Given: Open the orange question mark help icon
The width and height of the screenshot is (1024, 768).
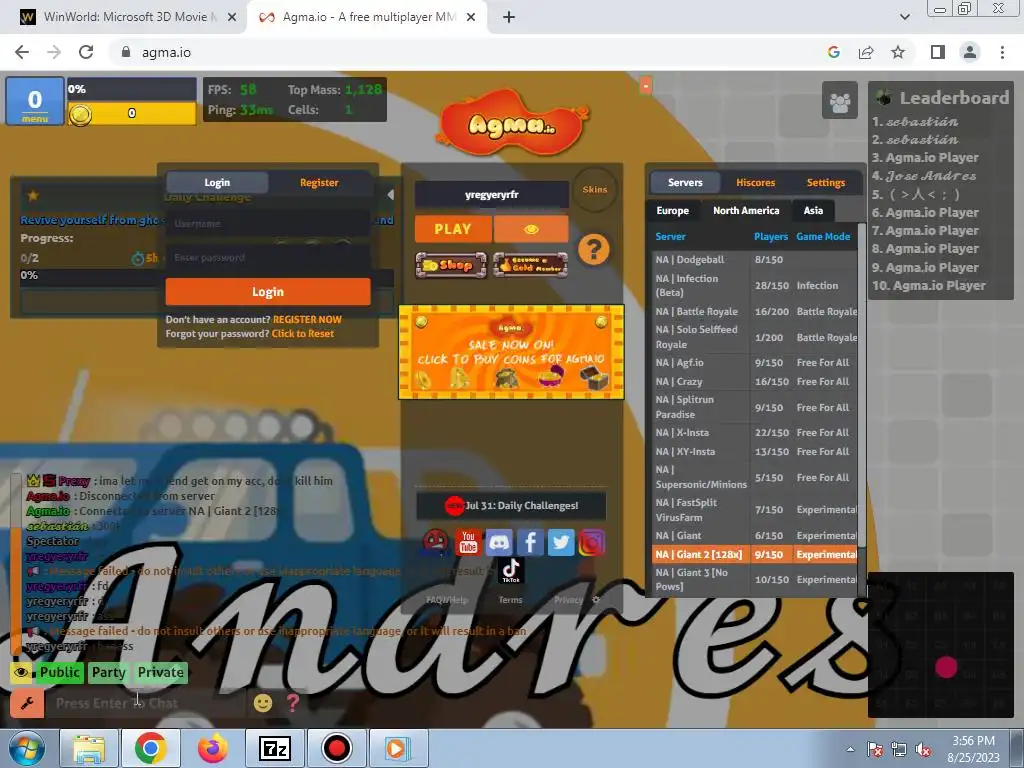Looking at the screenshot, I should tap(594, 249).
